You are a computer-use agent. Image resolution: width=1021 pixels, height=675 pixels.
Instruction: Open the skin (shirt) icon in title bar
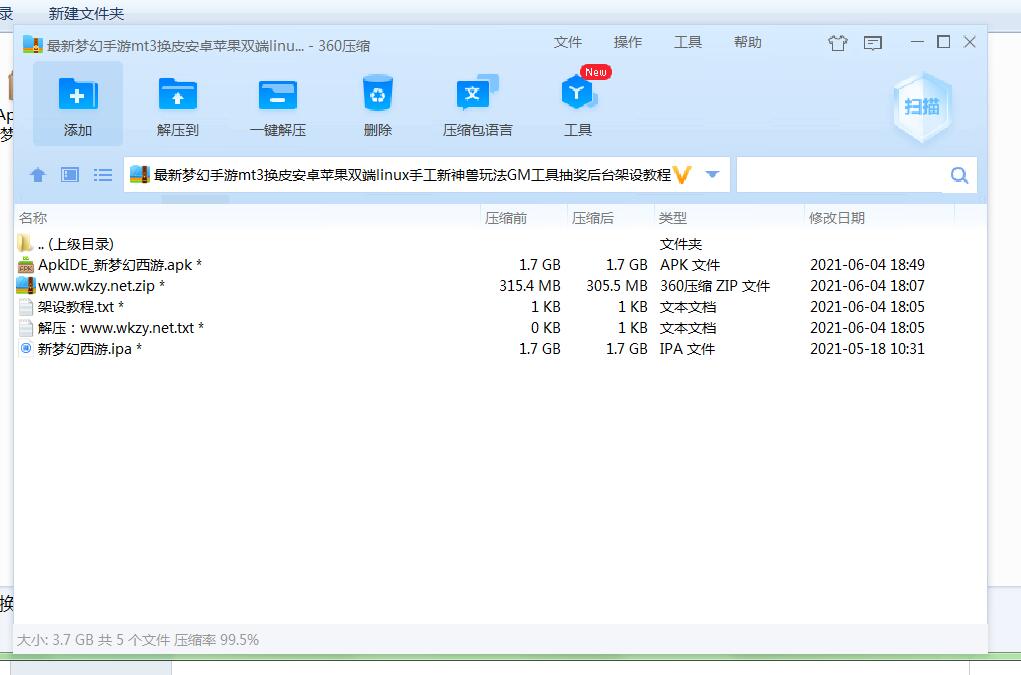coord(837,43)
